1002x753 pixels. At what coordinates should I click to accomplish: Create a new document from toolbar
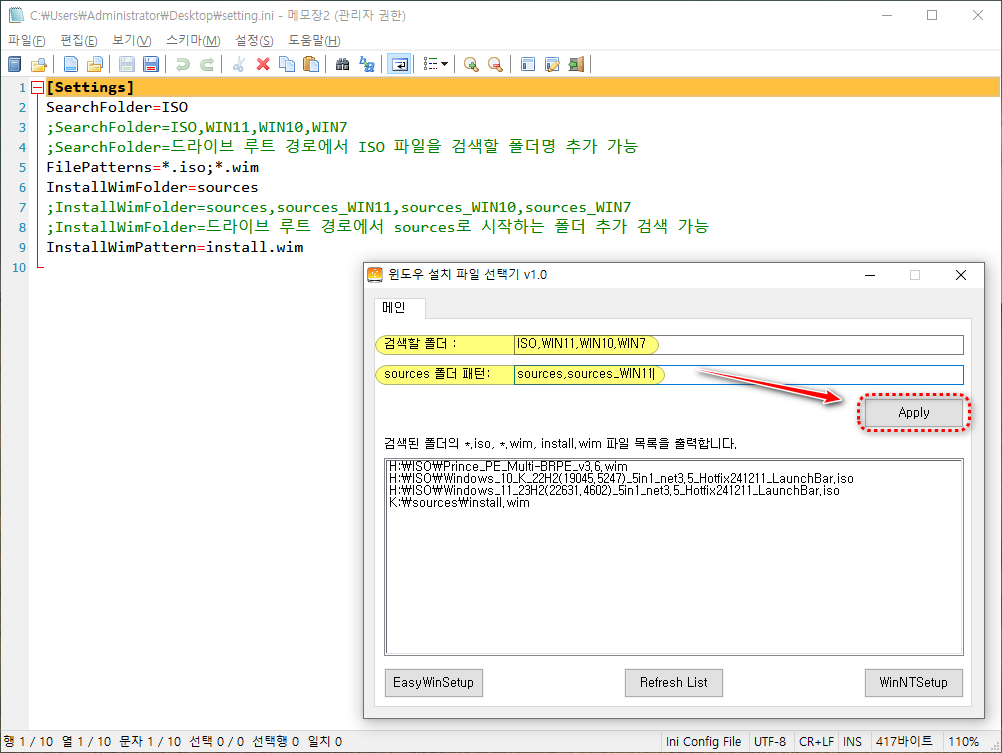71,64
